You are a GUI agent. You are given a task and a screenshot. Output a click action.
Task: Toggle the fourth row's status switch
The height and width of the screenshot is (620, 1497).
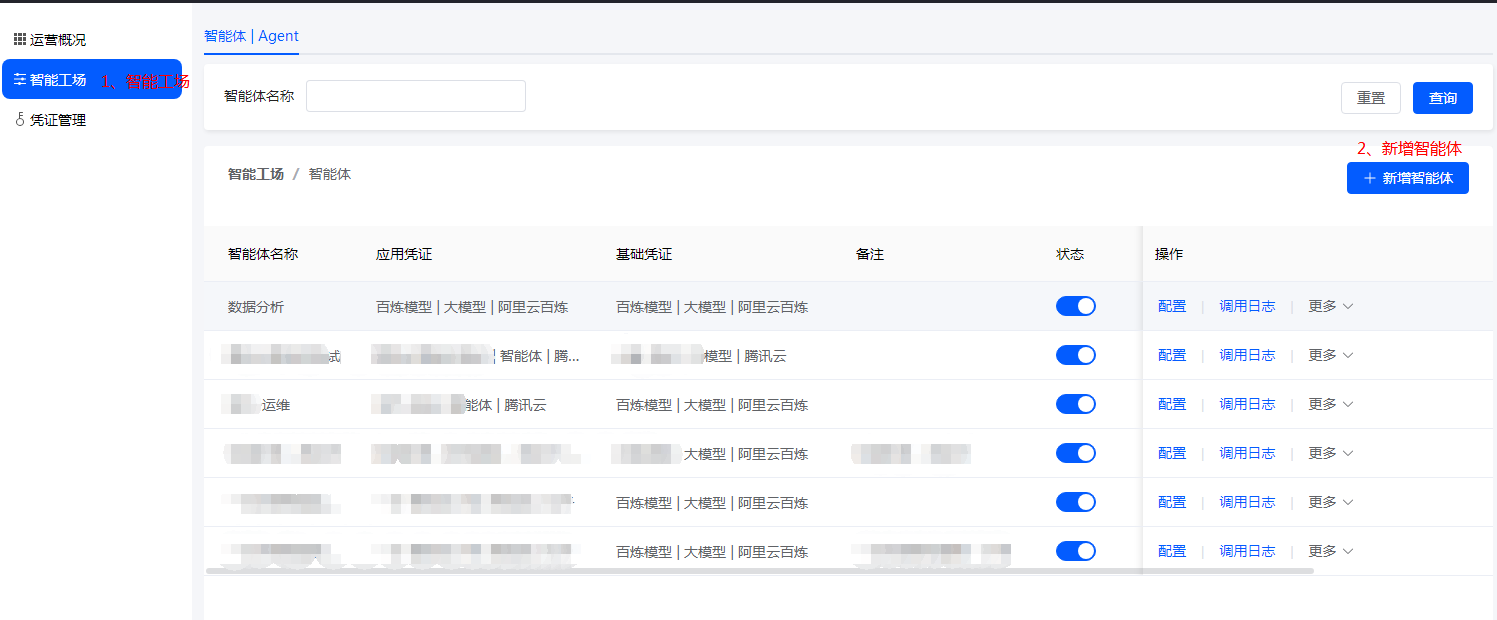pos(1075,453)
